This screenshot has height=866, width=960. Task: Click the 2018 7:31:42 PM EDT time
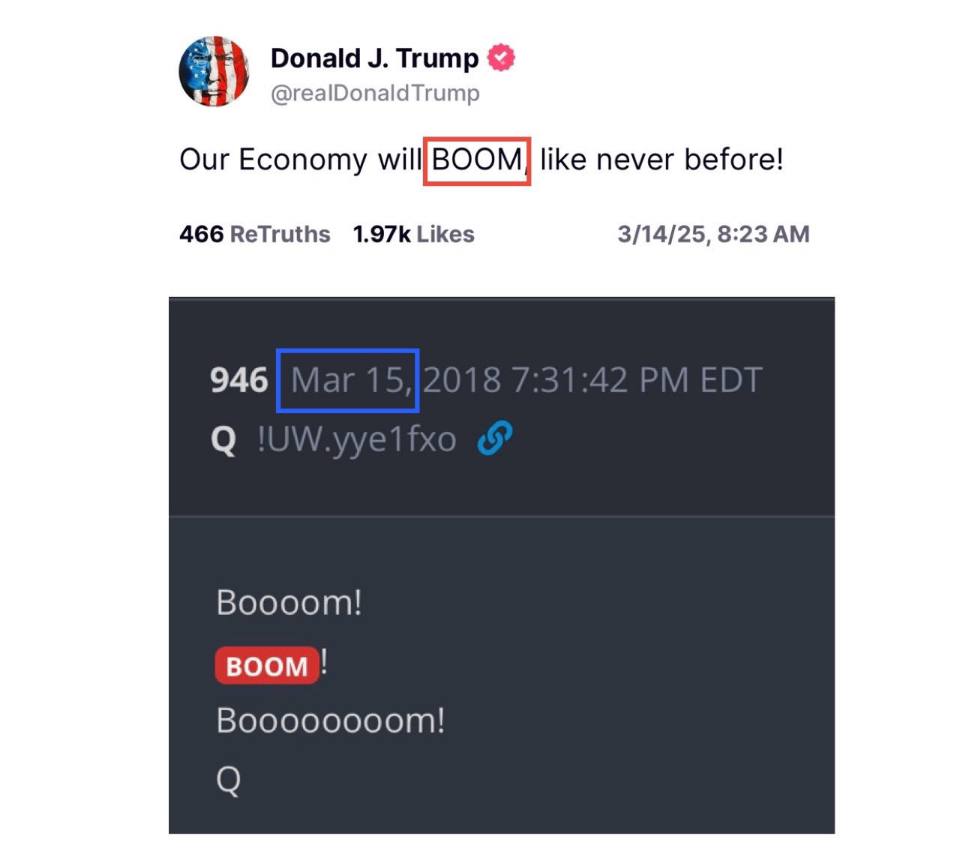[593, 380]
